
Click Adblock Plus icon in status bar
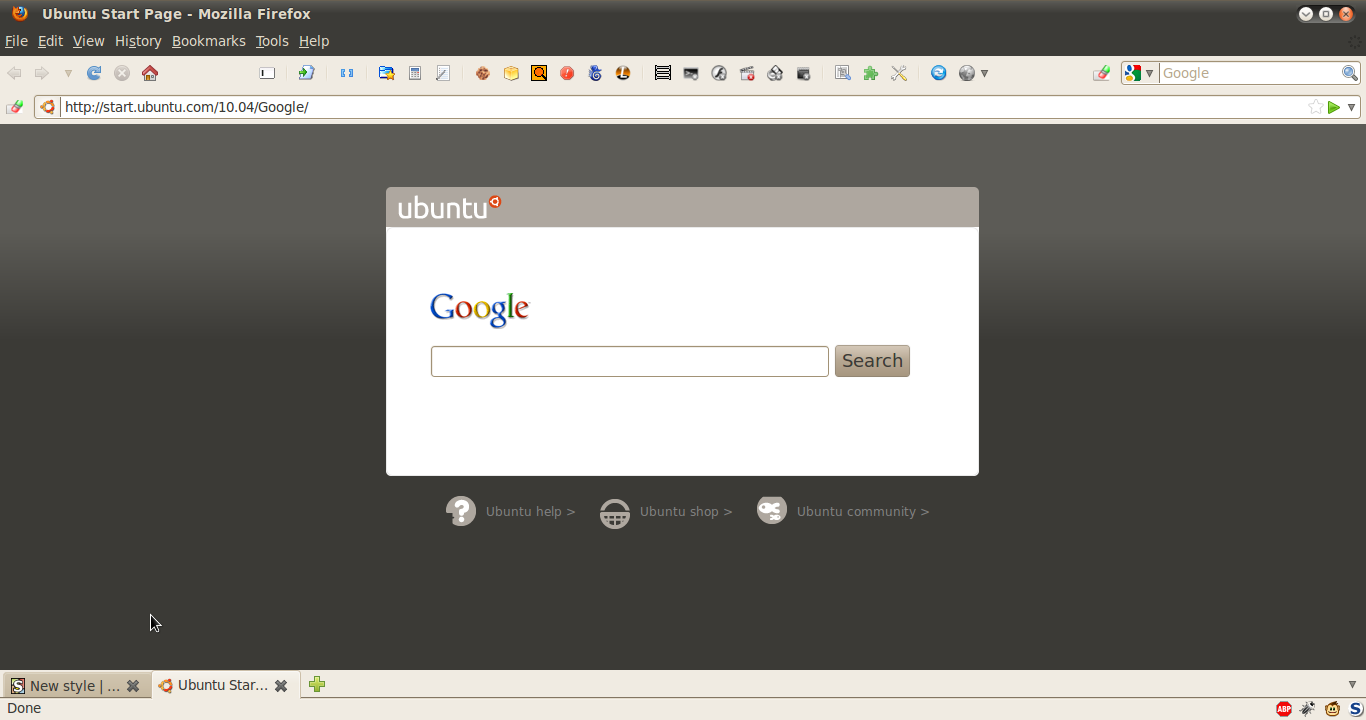1284,709
